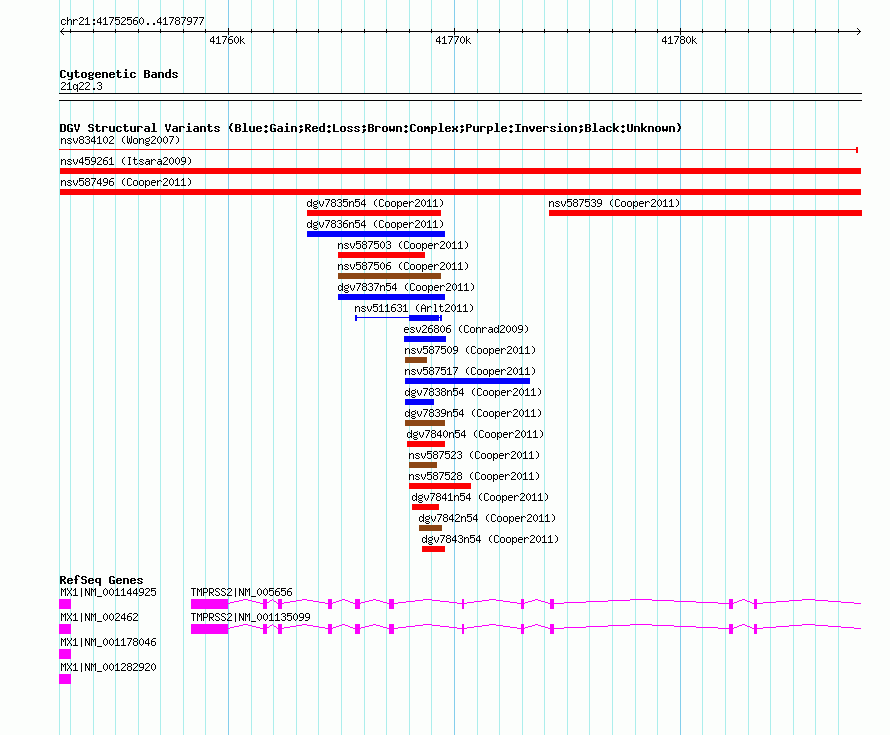
Task: Click the dgv7842n54 (Cooper2011) label
Action: coord(487,518)
